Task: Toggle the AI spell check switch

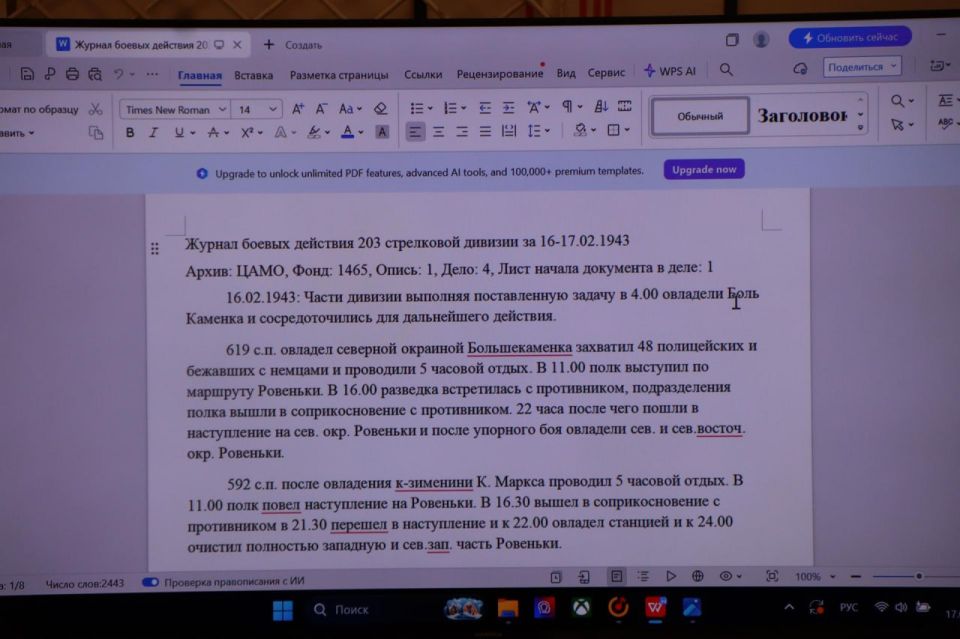Action: 151,582
